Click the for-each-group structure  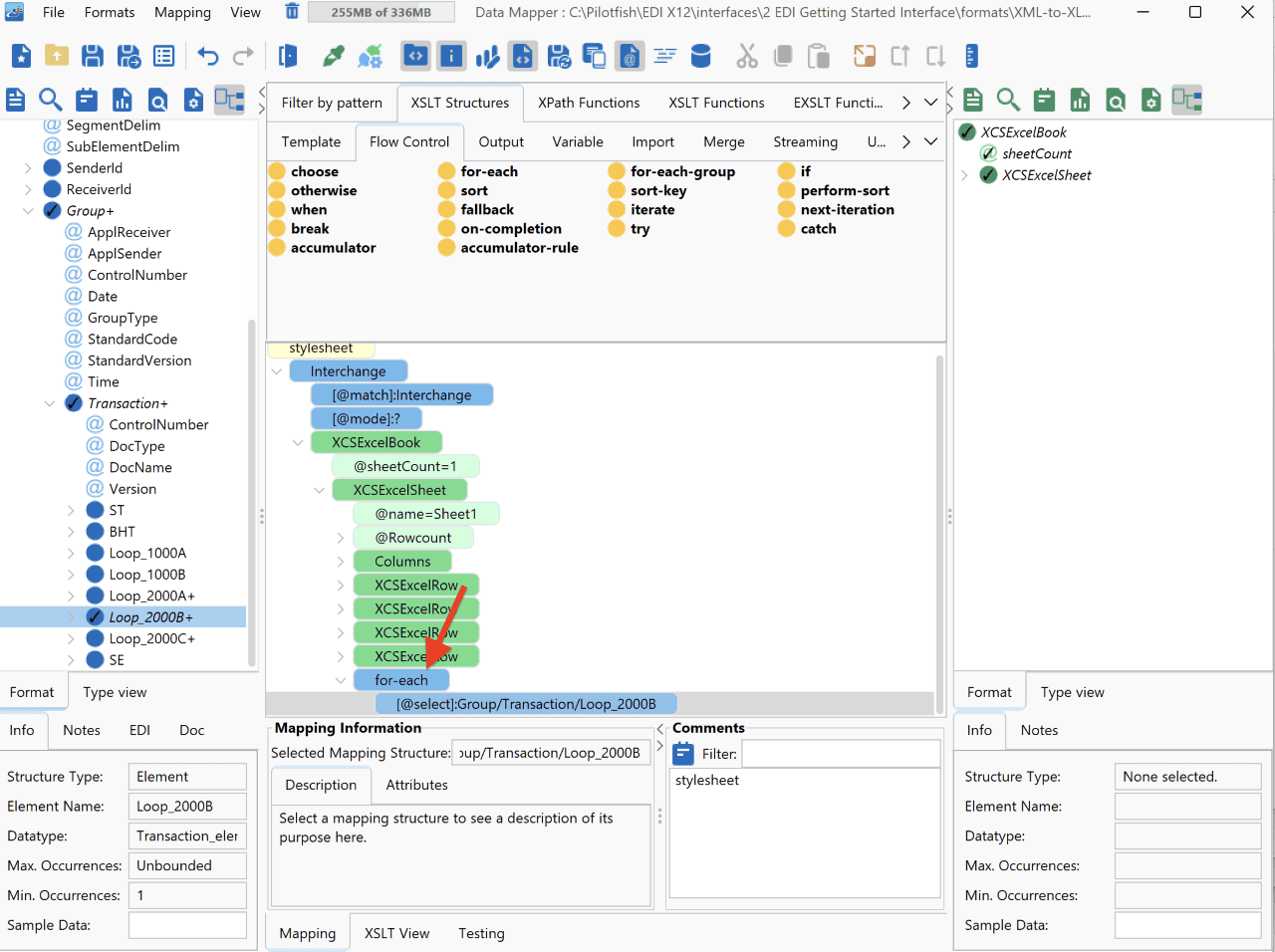671,171
